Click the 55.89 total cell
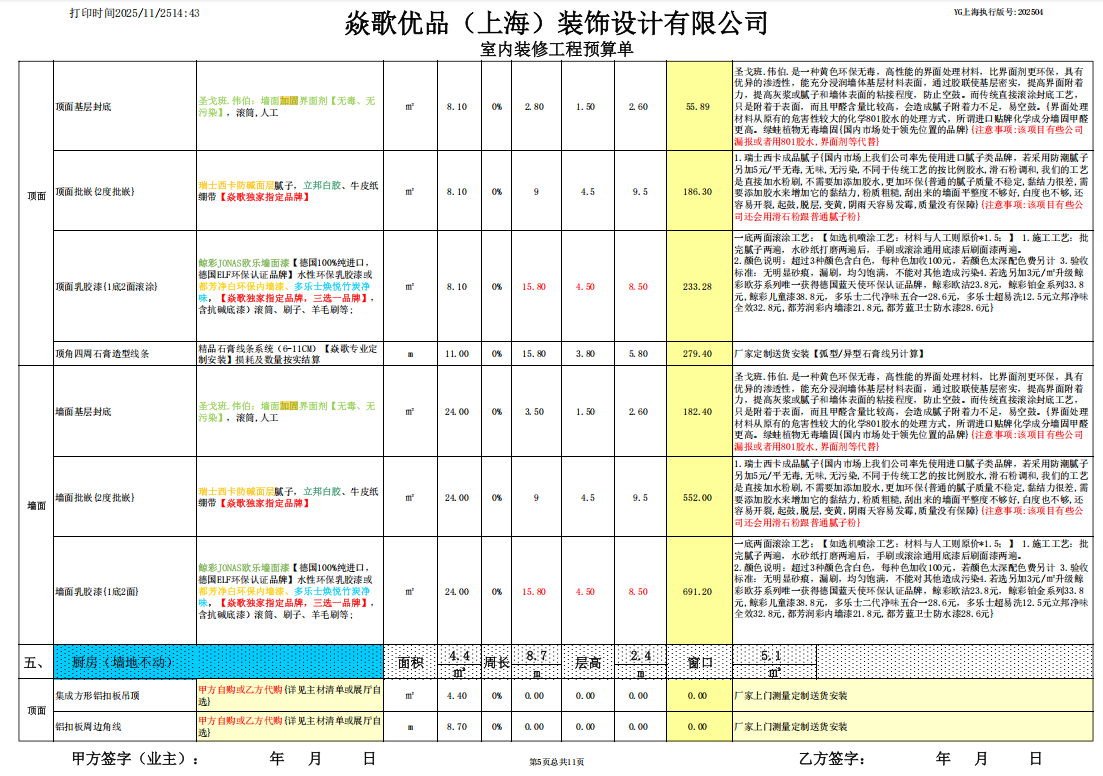 pyautogui.click(x=698, y=106)
